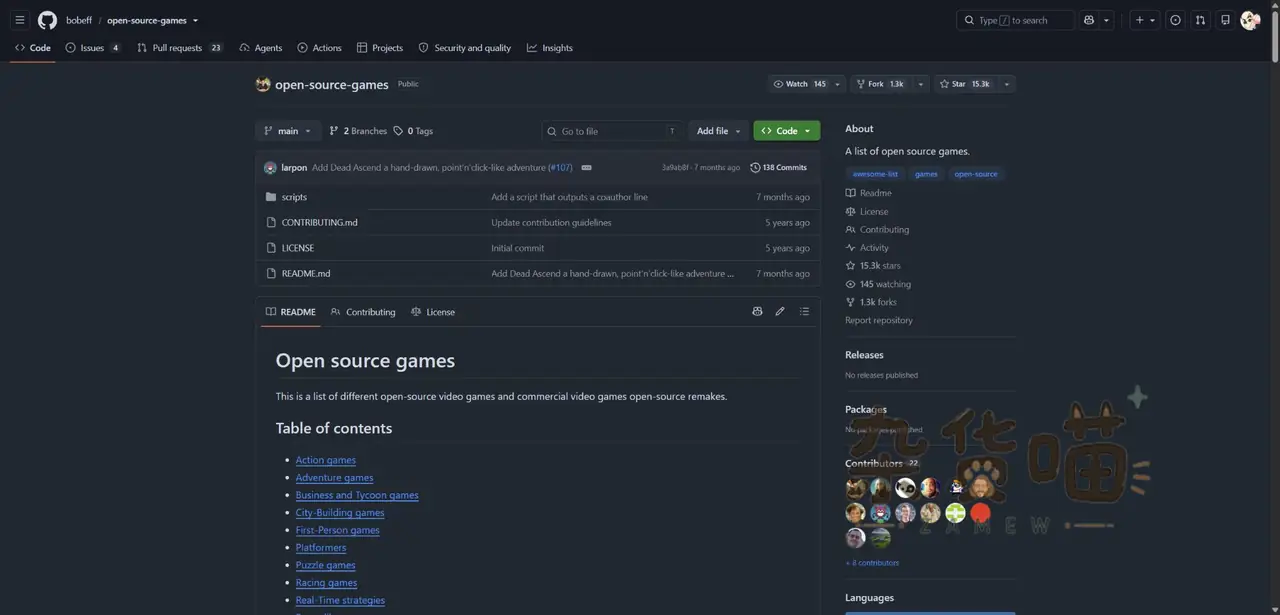Image resolution: width=1280 pixels, height=615 pixels.
Task: Click the games topic tag
Action: tap(926, 174)
